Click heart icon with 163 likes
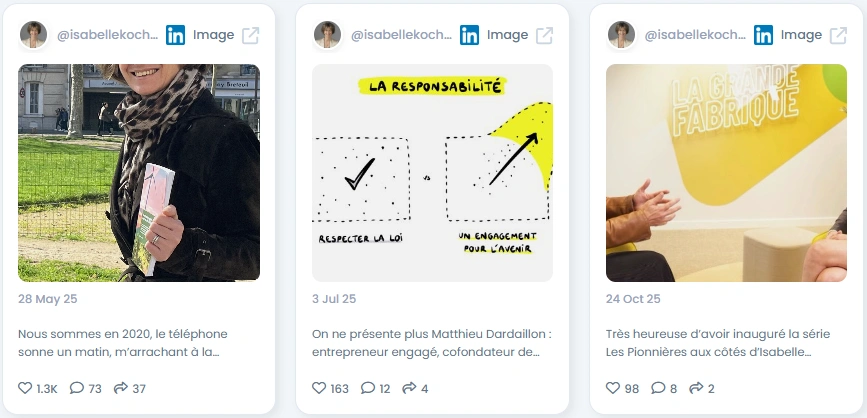Screen dimensions: 867x418 pos(319,388)
